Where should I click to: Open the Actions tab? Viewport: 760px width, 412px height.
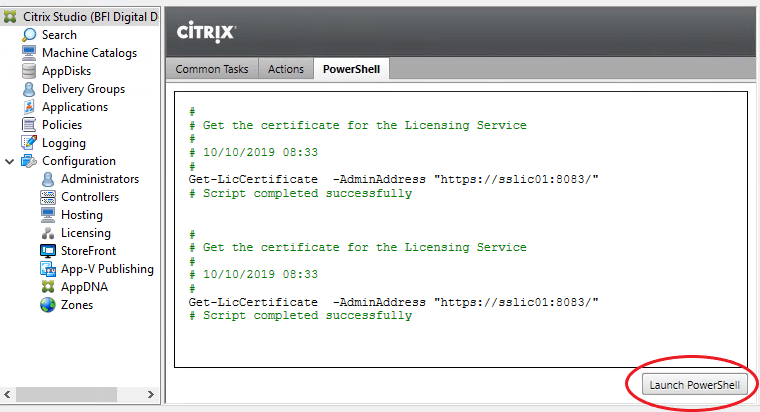point(286,69)
